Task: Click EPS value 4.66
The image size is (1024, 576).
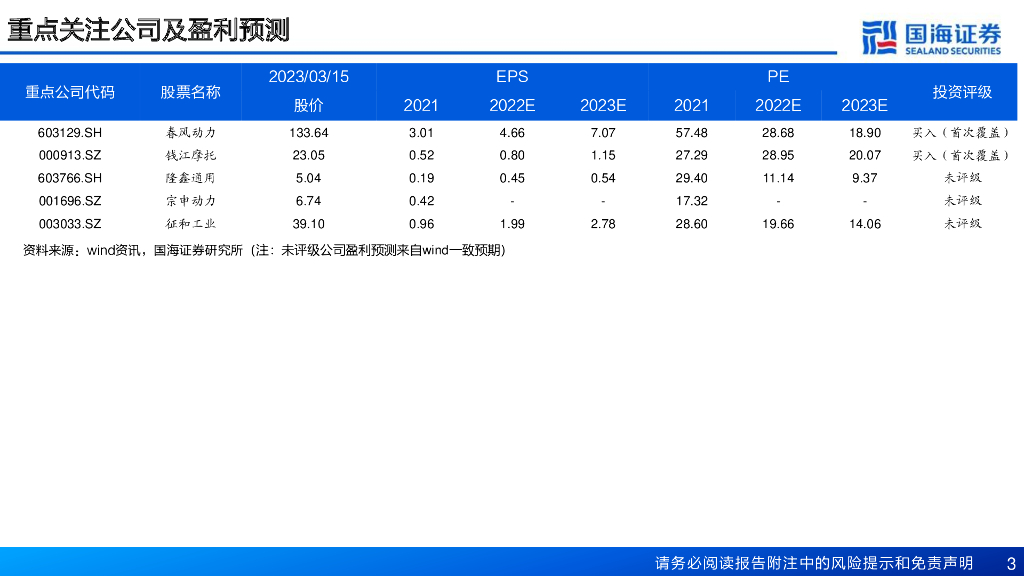Action: tap(512, 133)
